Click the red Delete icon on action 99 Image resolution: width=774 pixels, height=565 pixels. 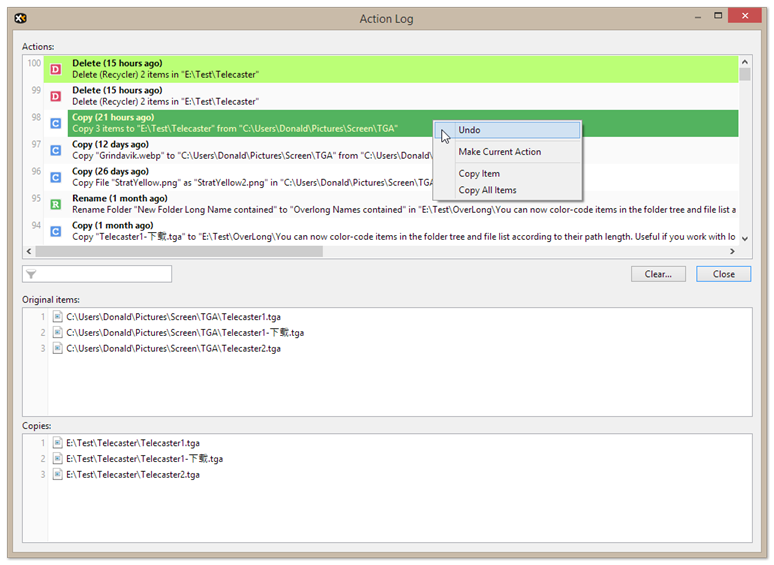coord(55,96)
